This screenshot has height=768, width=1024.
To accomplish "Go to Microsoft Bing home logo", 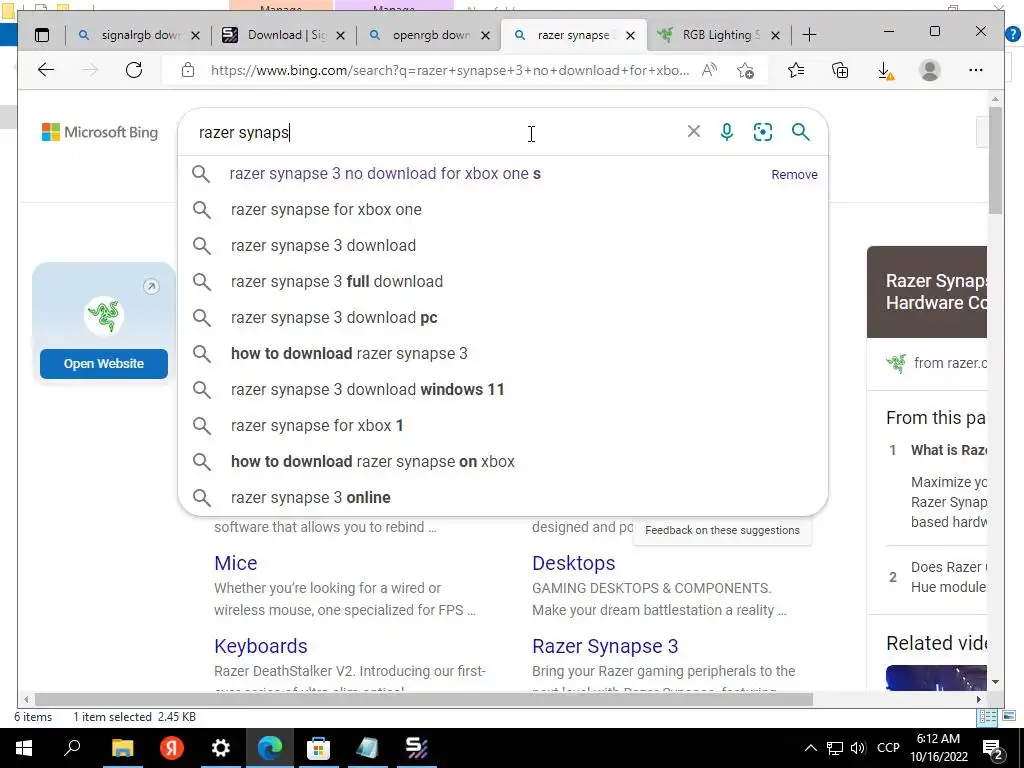I will [x=100, y=132].
